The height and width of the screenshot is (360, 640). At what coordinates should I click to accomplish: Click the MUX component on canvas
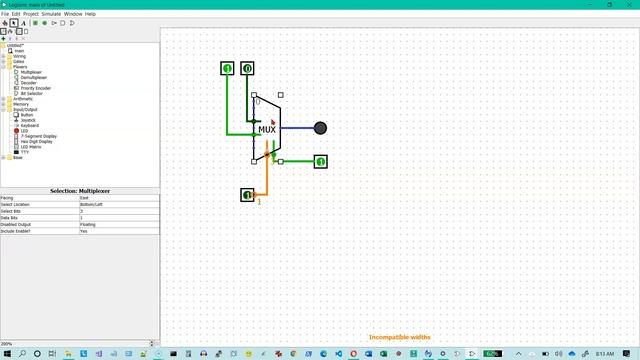point(267,129)
